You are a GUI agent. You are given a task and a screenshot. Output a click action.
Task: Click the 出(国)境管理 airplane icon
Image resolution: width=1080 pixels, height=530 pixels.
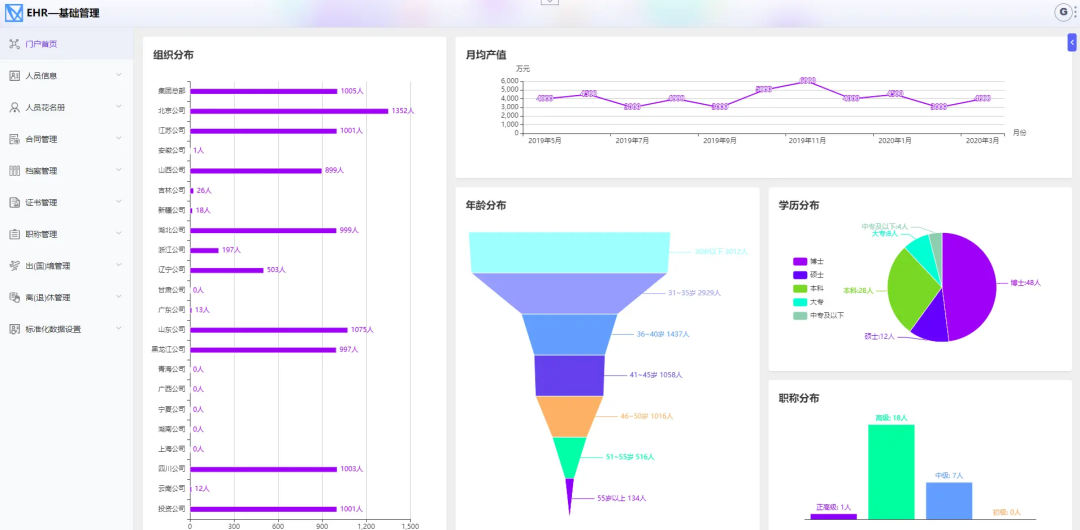14,265
